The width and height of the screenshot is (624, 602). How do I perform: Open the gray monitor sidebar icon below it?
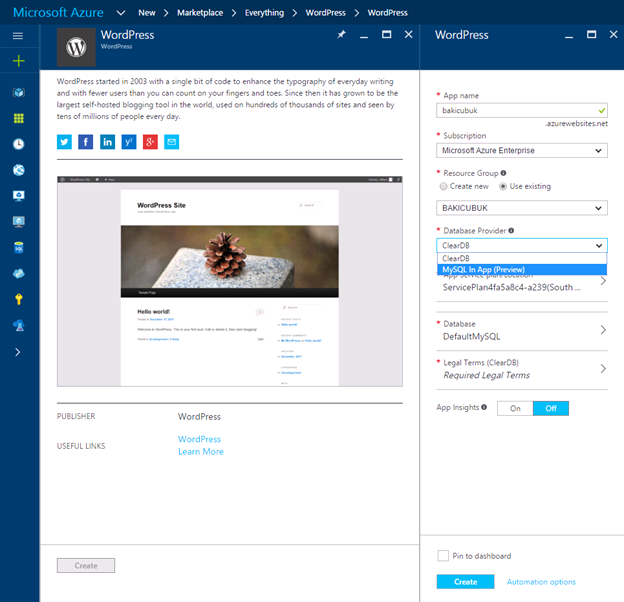[x=18, y=222]
